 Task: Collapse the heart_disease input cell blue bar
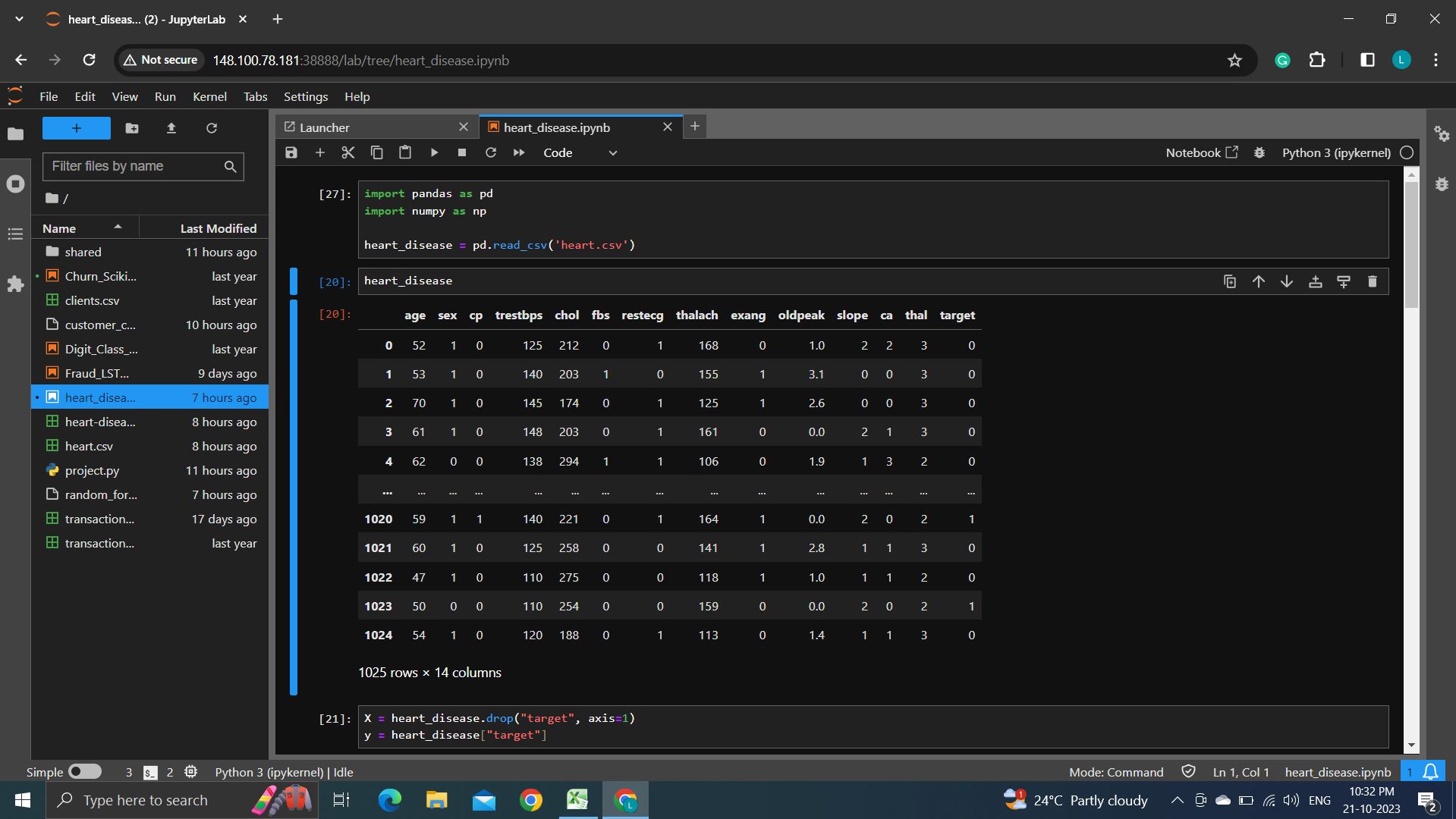(x=294, y=281)
